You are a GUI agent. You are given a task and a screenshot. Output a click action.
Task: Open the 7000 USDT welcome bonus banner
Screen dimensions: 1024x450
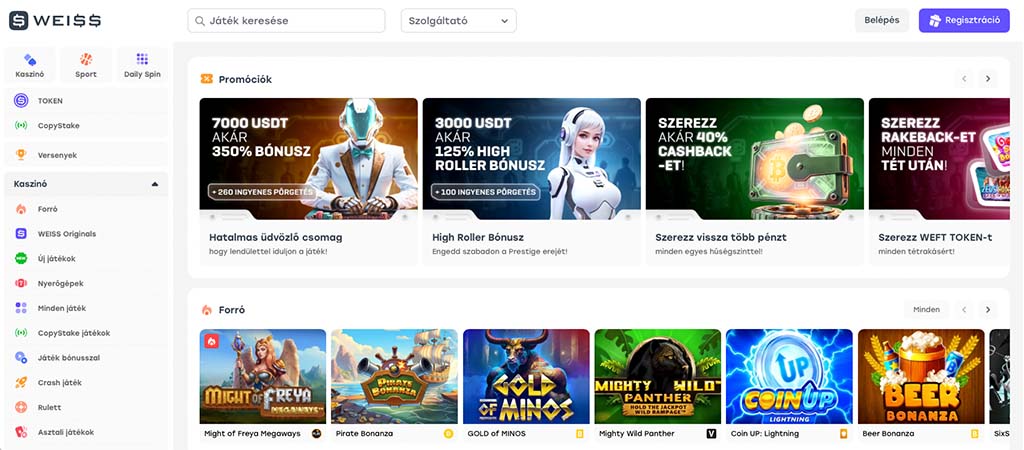(x=308, y=159)
